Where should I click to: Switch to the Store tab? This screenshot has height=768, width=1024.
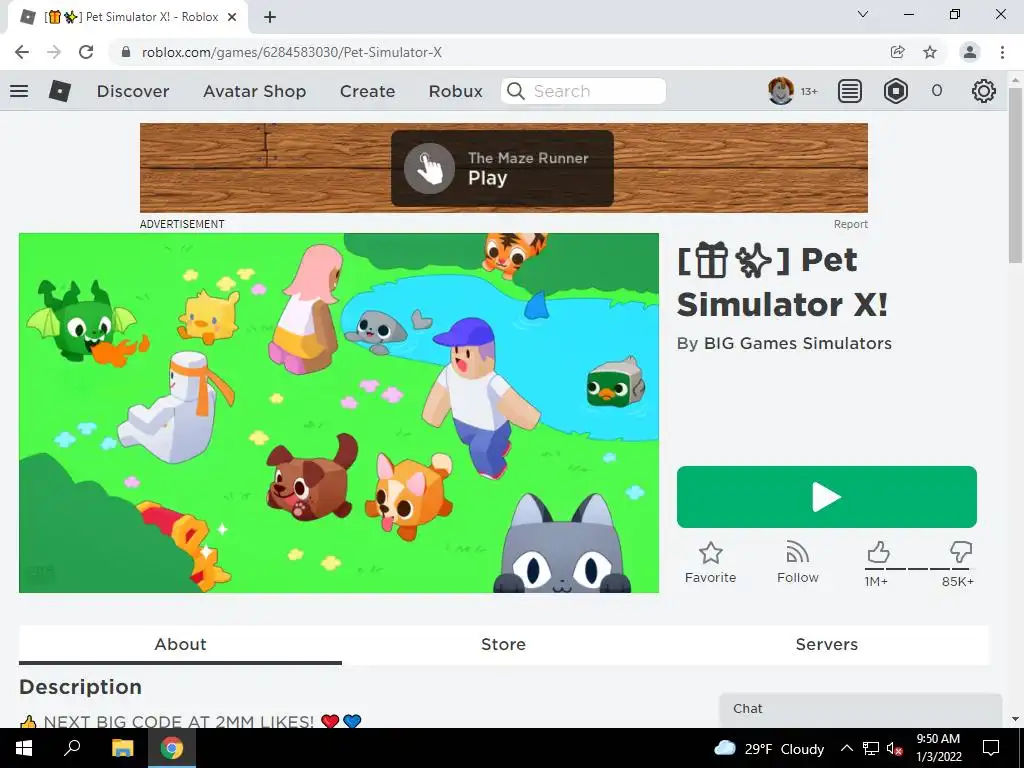[504, 645]
